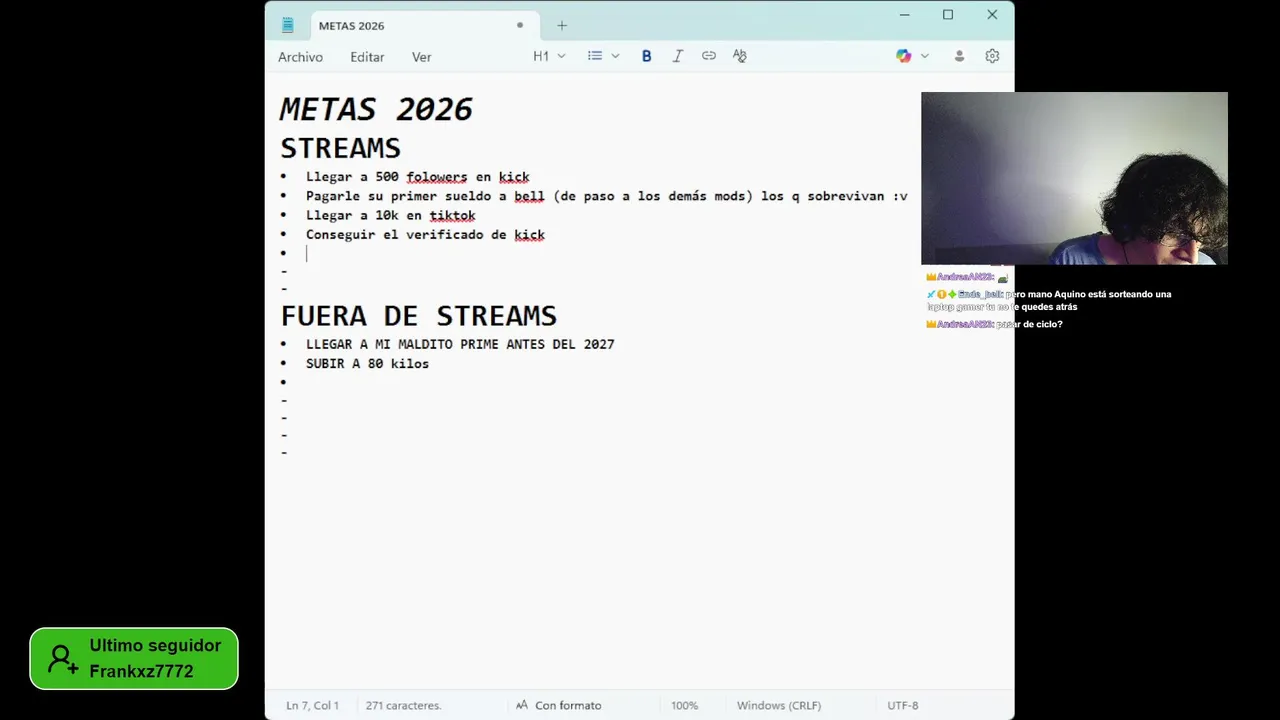The image size is (1280, 720).
Task: Open the account profile icon
Action: coord(959,56)
